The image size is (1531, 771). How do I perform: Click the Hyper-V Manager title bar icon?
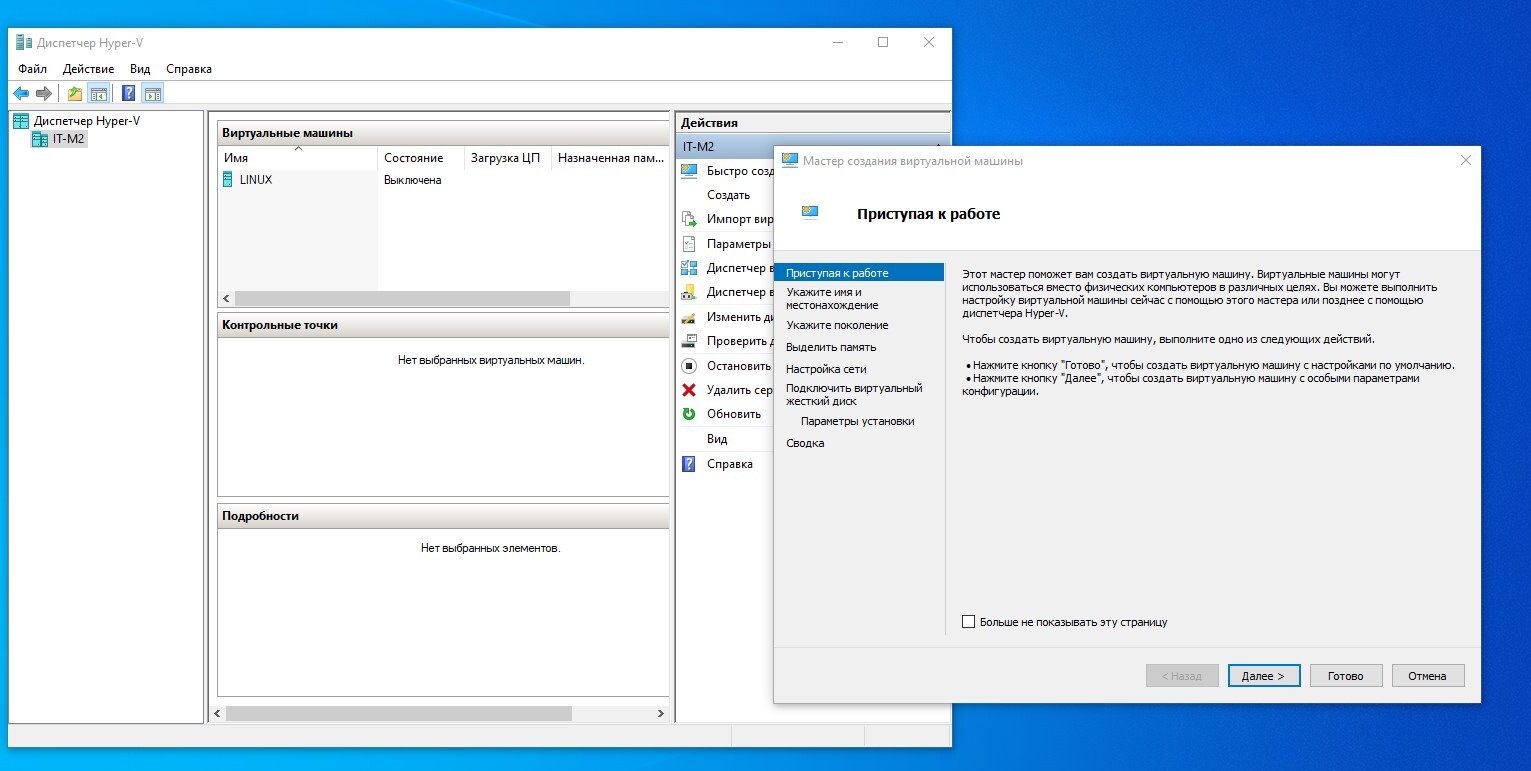tap(24, 43)
